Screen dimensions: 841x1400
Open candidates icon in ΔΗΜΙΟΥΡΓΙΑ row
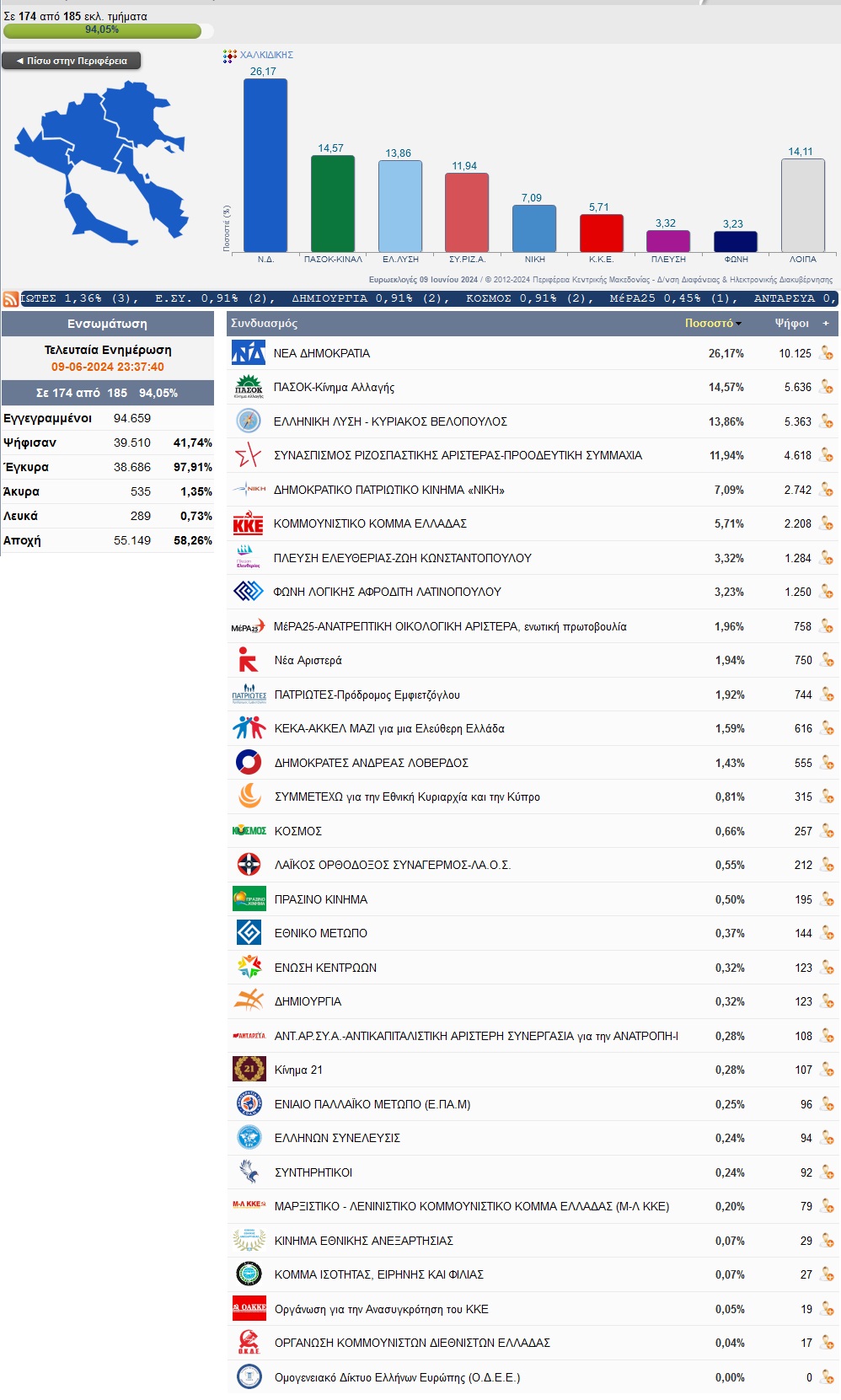(827, 1001)
